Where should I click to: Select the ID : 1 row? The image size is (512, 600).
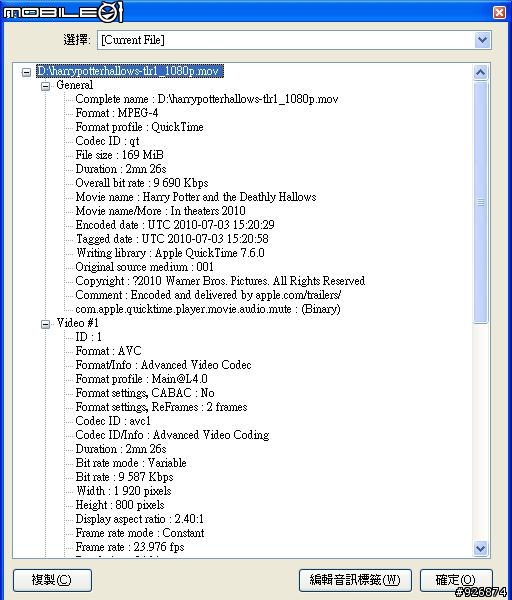(x=88, y=337)
